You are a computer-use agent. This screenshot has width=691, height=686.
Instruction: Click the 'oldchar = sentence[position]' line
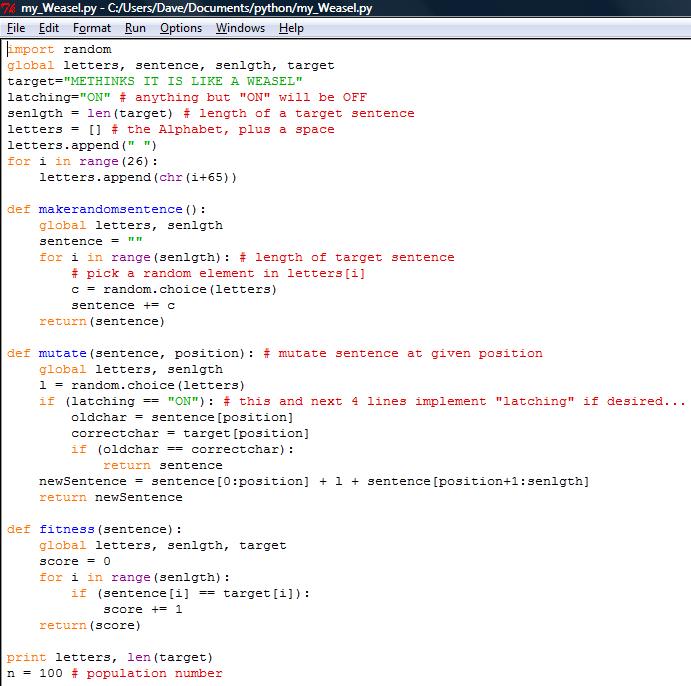(182, 418)
